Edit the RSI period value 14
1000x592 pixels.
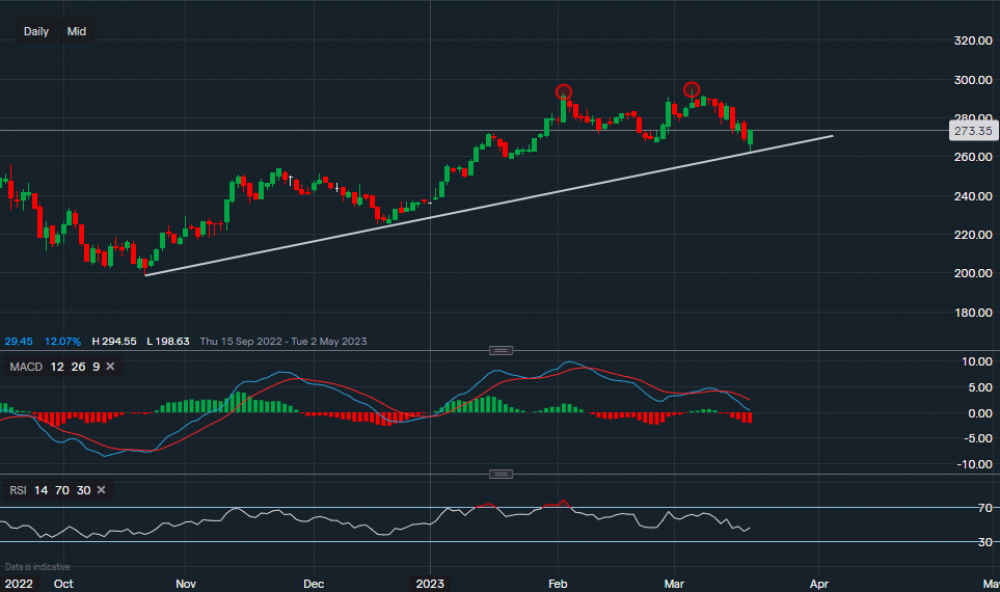tap(41, 490)
